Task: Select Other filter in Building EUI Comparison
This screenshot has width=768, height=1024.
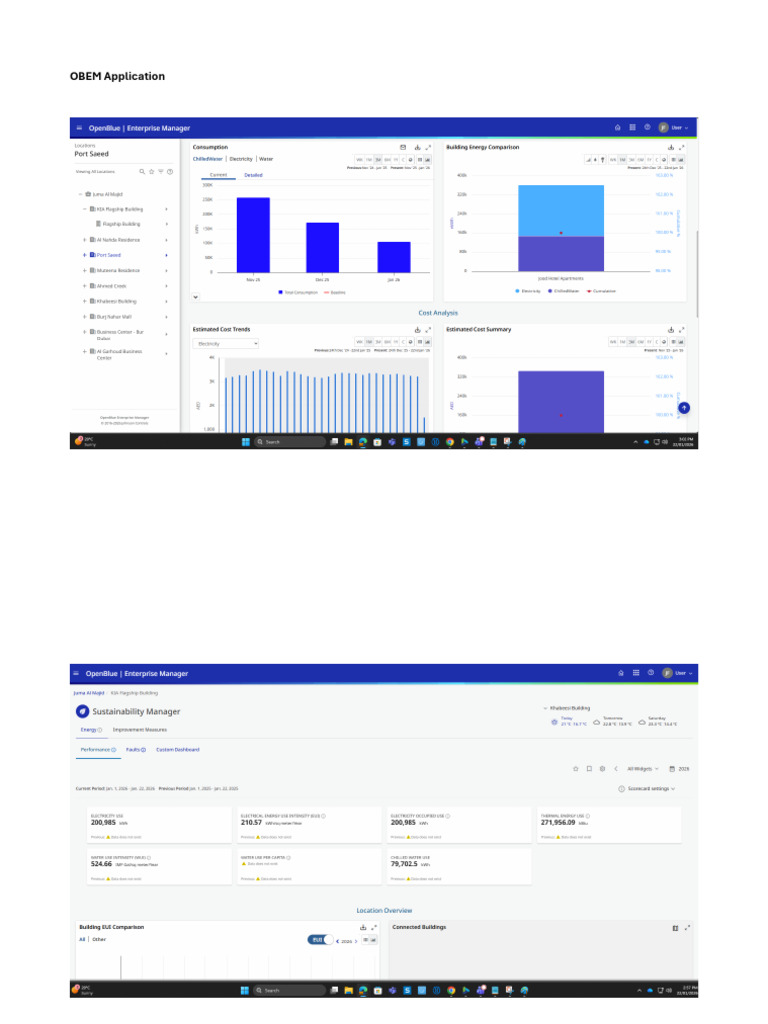Action: (99, 939)
